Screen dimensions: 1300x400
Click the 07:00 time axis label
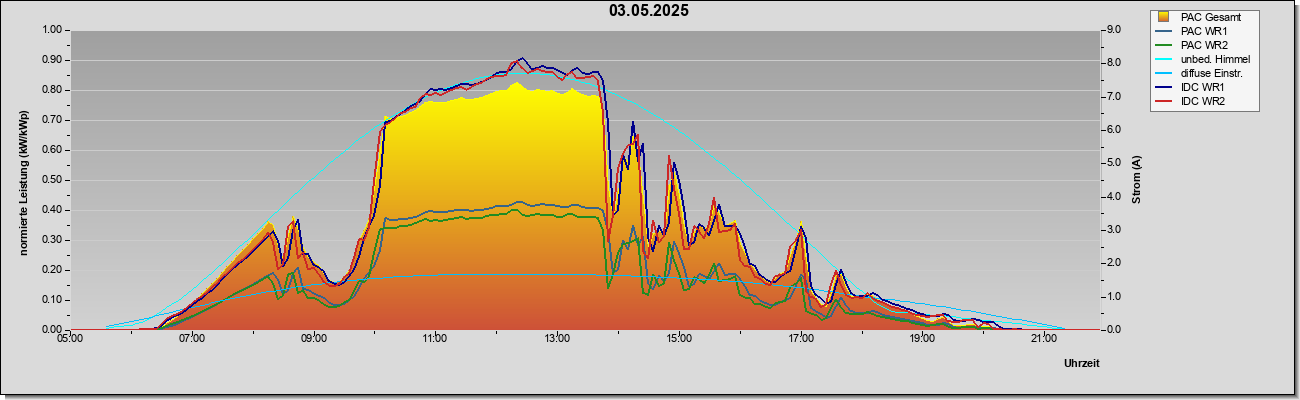click(x=192, y=339)
